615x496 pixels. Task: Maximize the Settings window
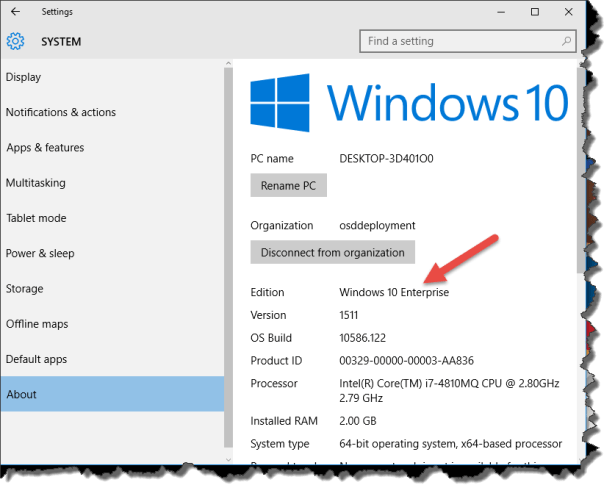[535, 12]
